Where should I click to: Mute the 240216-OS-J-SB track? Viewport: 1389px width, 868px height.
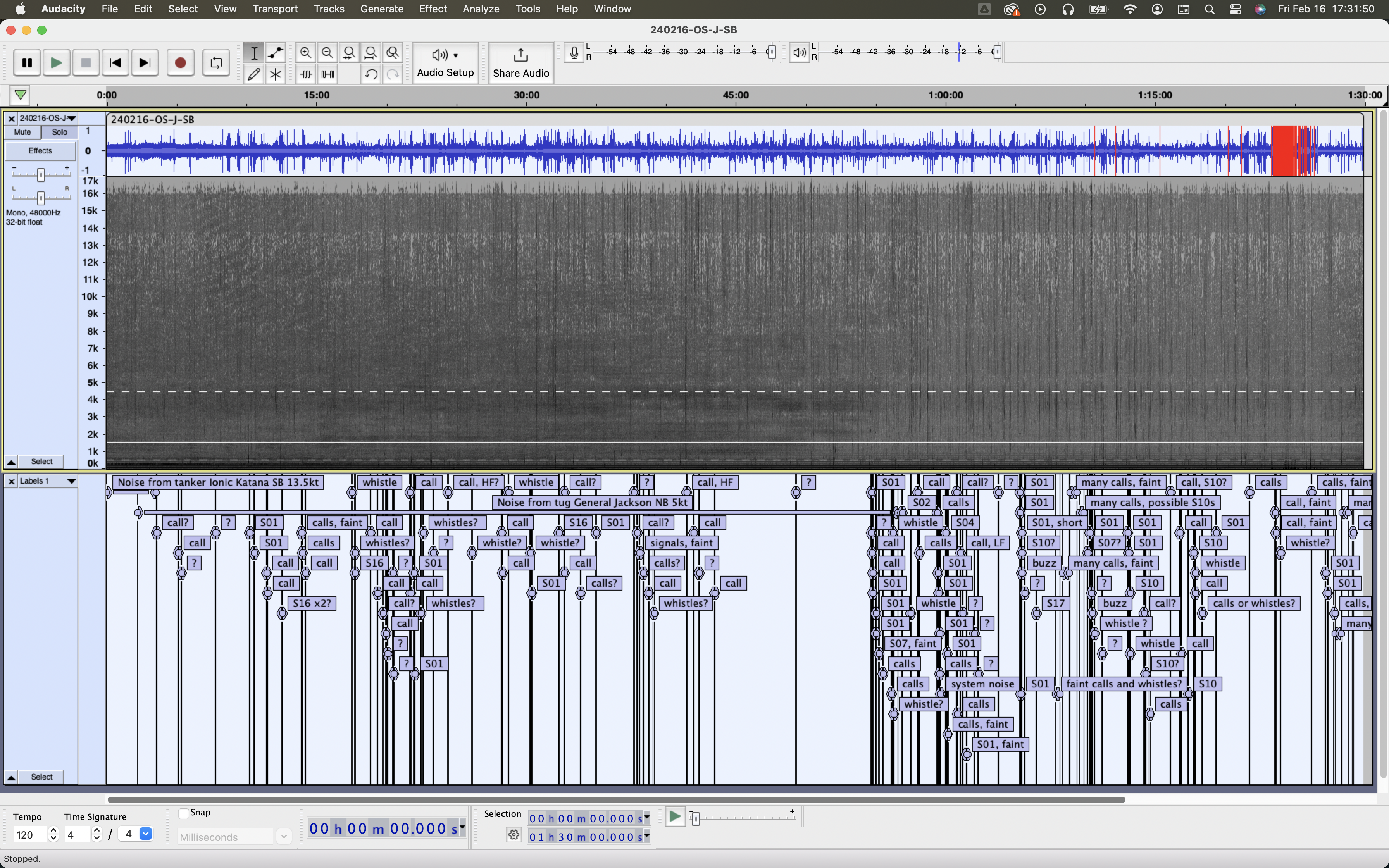22,132
